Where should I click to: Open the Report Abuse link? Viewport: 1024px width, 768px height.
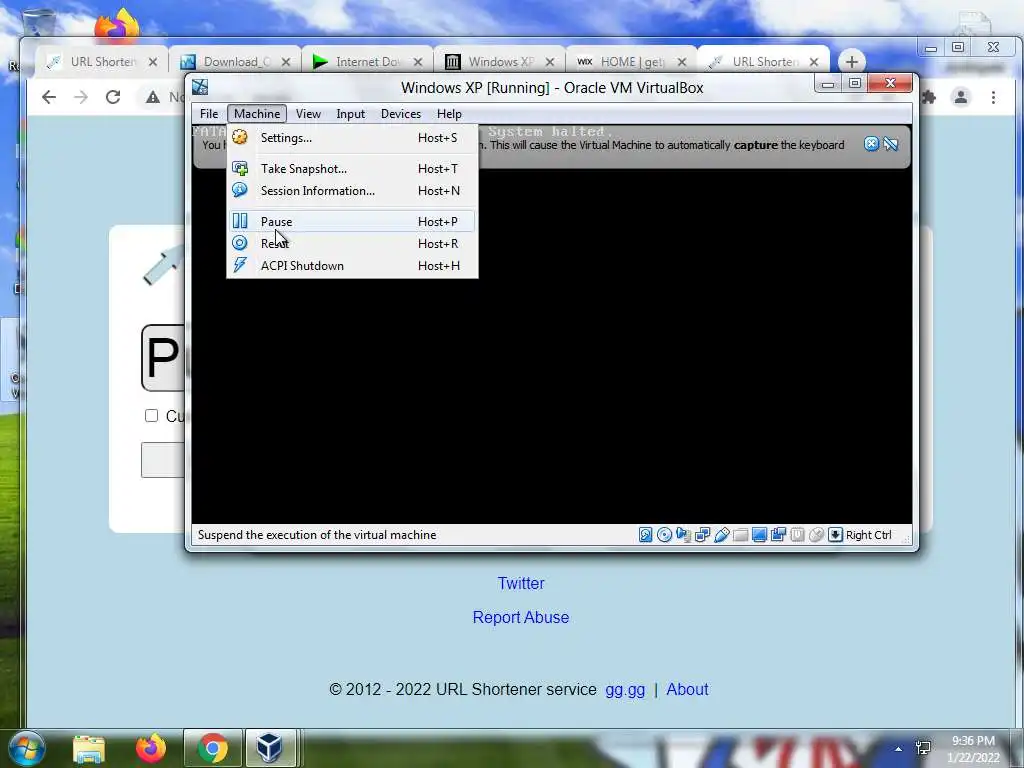pos(520,617)
